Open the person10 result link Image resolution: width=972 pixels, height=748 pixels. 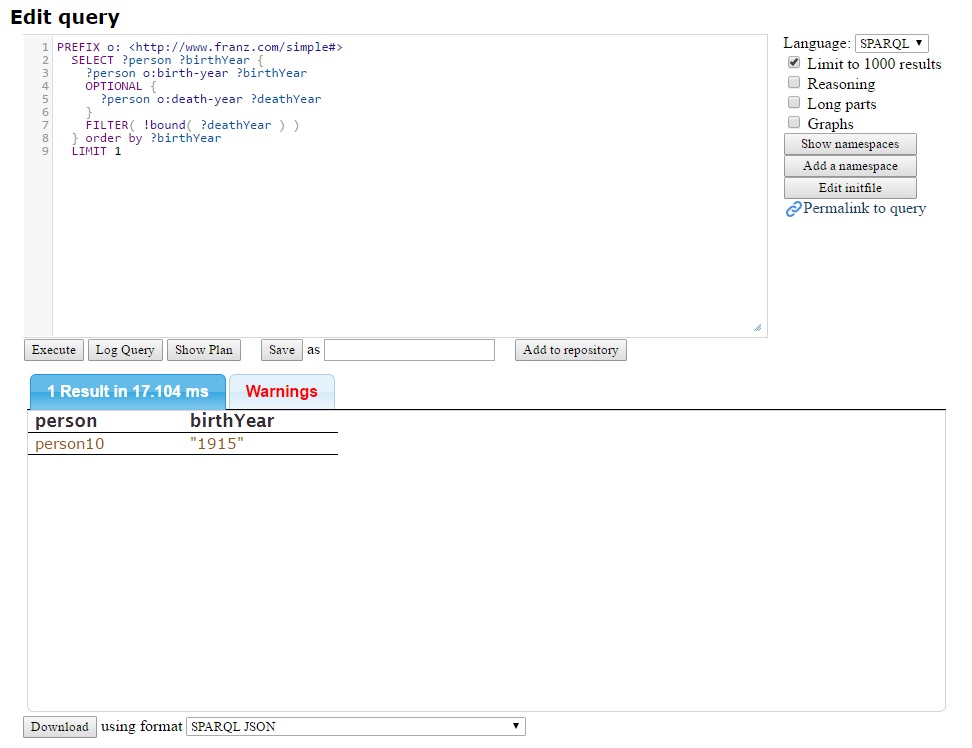point(70,444)
